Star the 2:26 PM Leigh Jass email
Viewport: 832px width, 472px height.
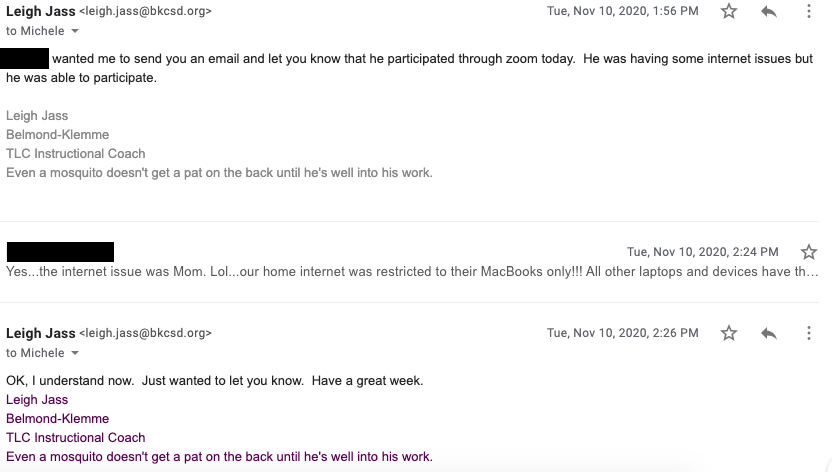tap(729, 333)
